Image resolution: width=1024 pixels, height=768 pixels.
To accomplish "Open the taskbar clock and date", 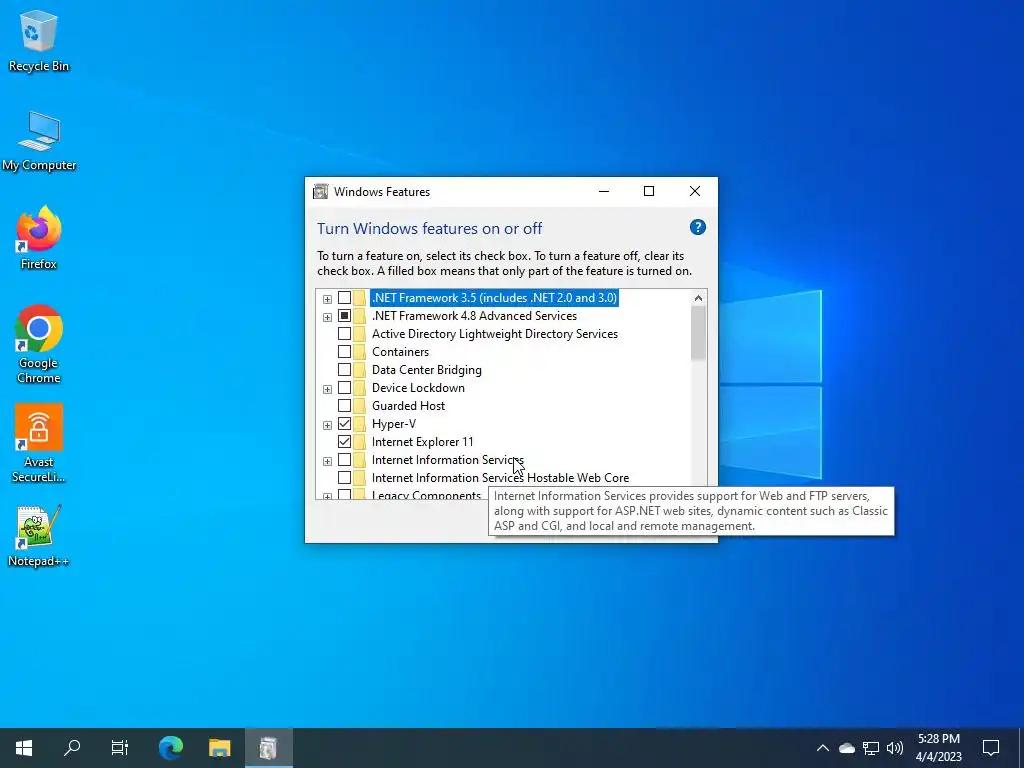I will [939, 748].
